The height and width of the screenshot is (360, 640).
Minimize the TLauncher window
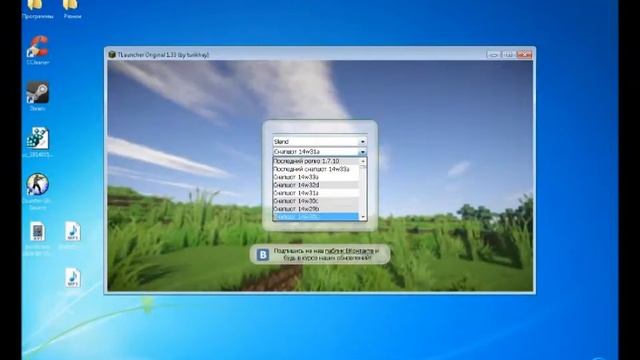click(x=493, y=54)
